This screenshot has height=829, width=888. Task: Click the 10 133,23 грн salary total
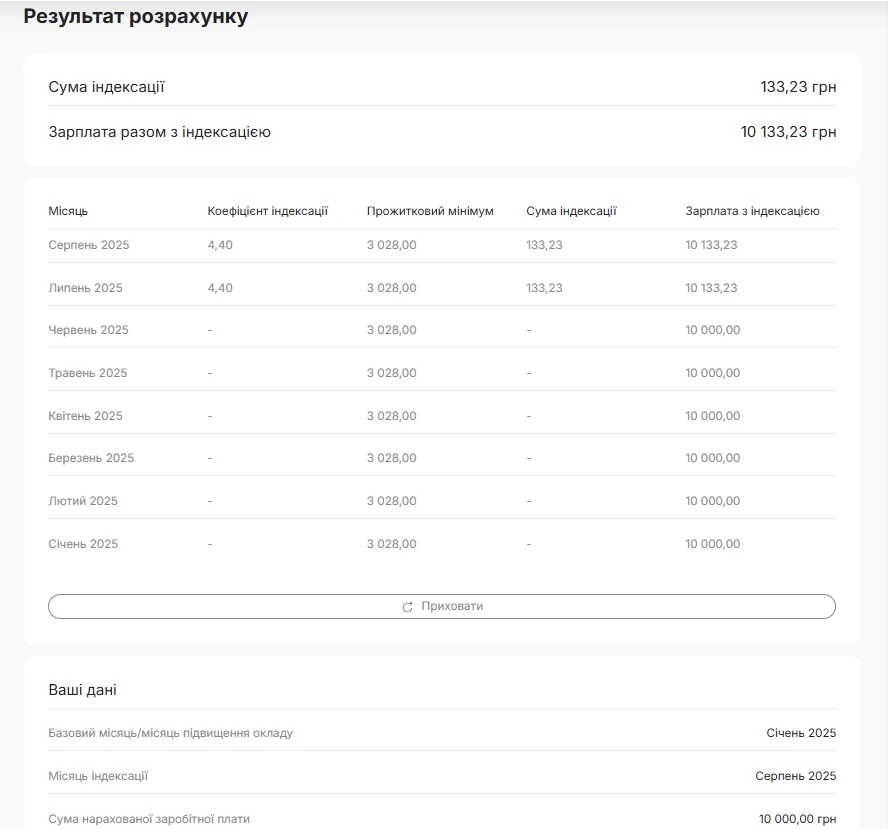pos(788,132)
